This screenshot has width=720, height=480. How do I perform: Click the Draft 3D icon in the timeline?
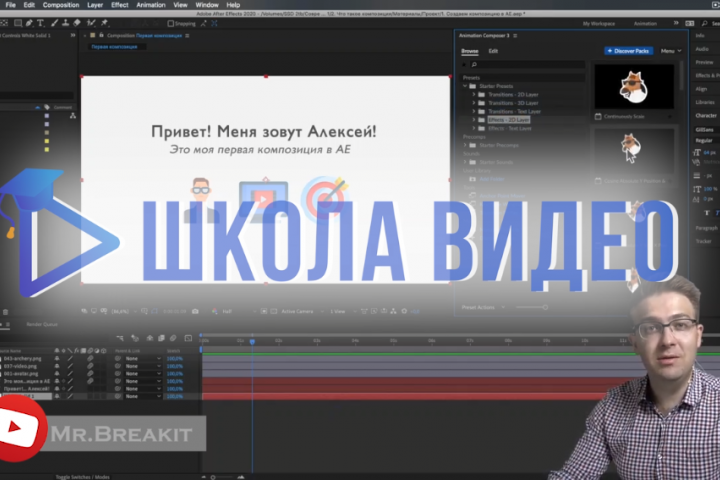click(x=135, y=338)
